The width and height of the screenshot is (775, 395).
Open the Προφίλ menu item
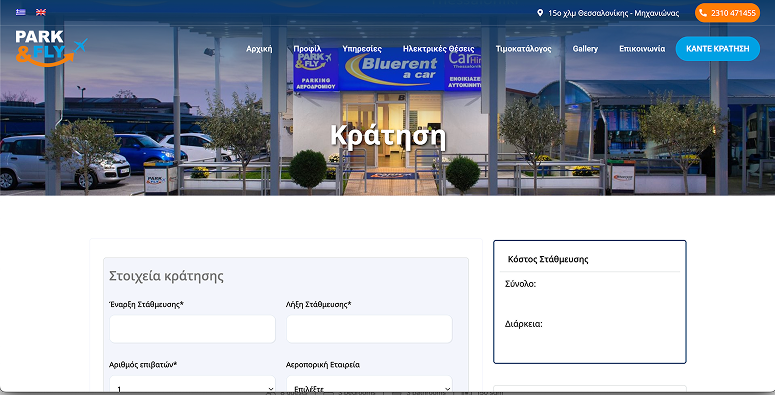click(x=307, y=48)
